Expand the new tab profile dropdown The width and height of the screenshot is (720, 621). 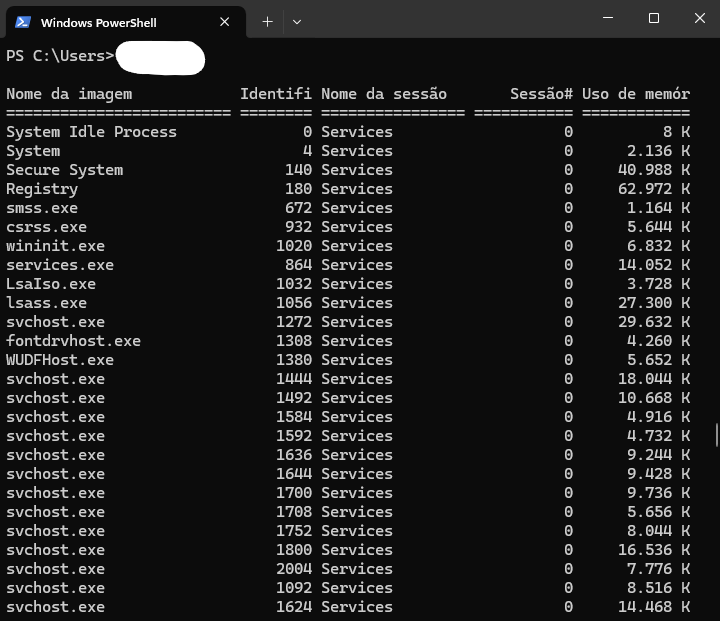(x=297, y=22)
